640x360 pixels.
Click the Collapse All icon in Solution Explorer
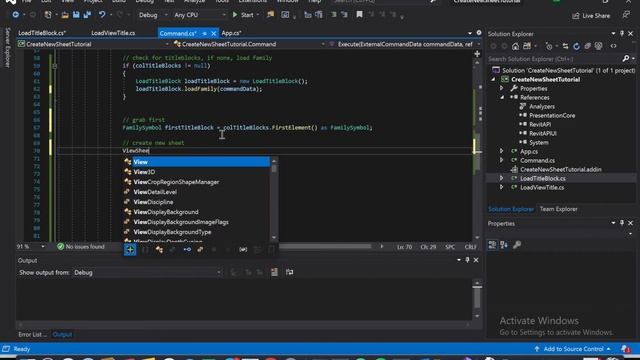pos(587,47)
